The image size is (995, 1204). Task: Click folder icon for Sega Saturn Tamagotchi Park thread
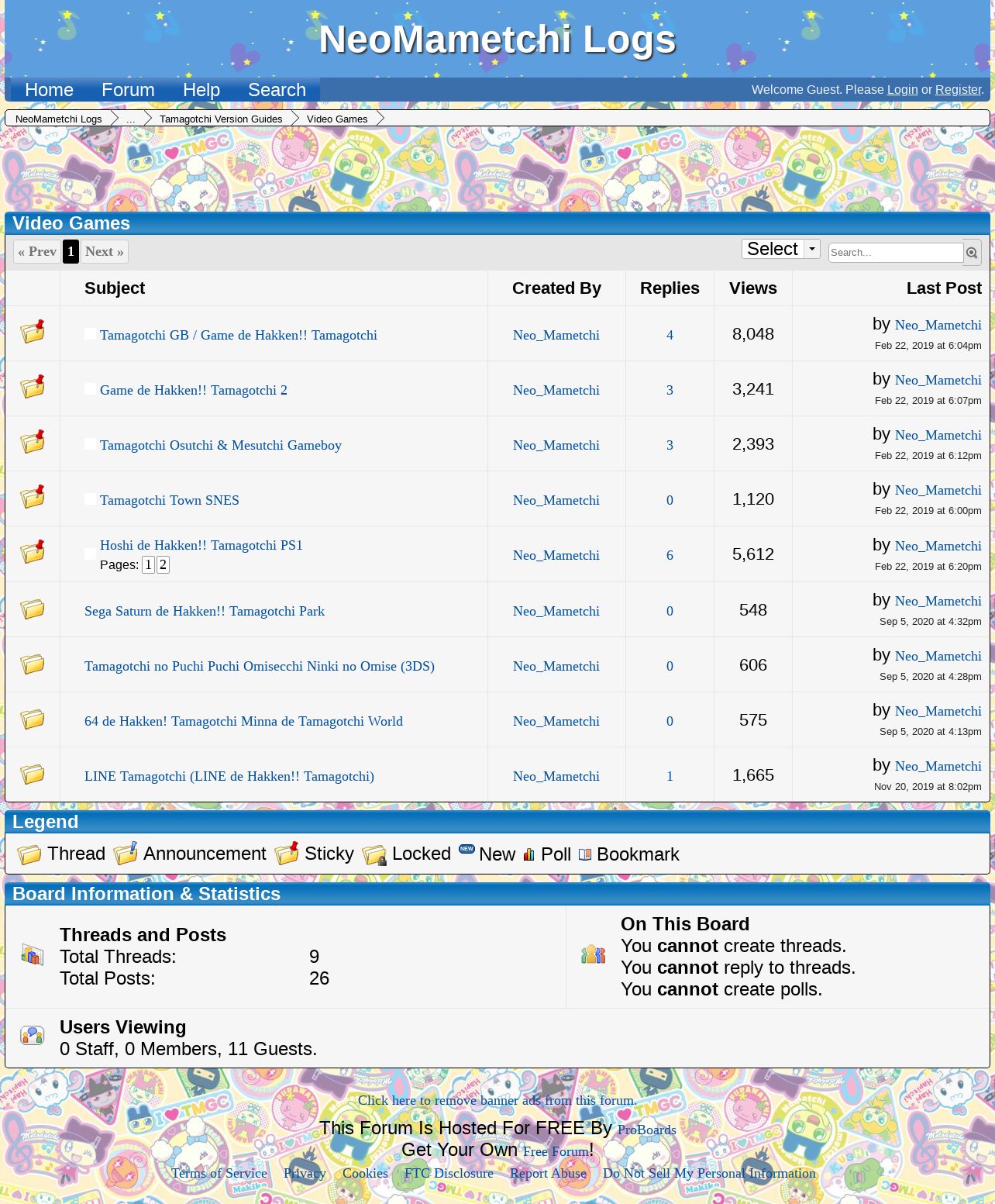(x=33, y=609)
